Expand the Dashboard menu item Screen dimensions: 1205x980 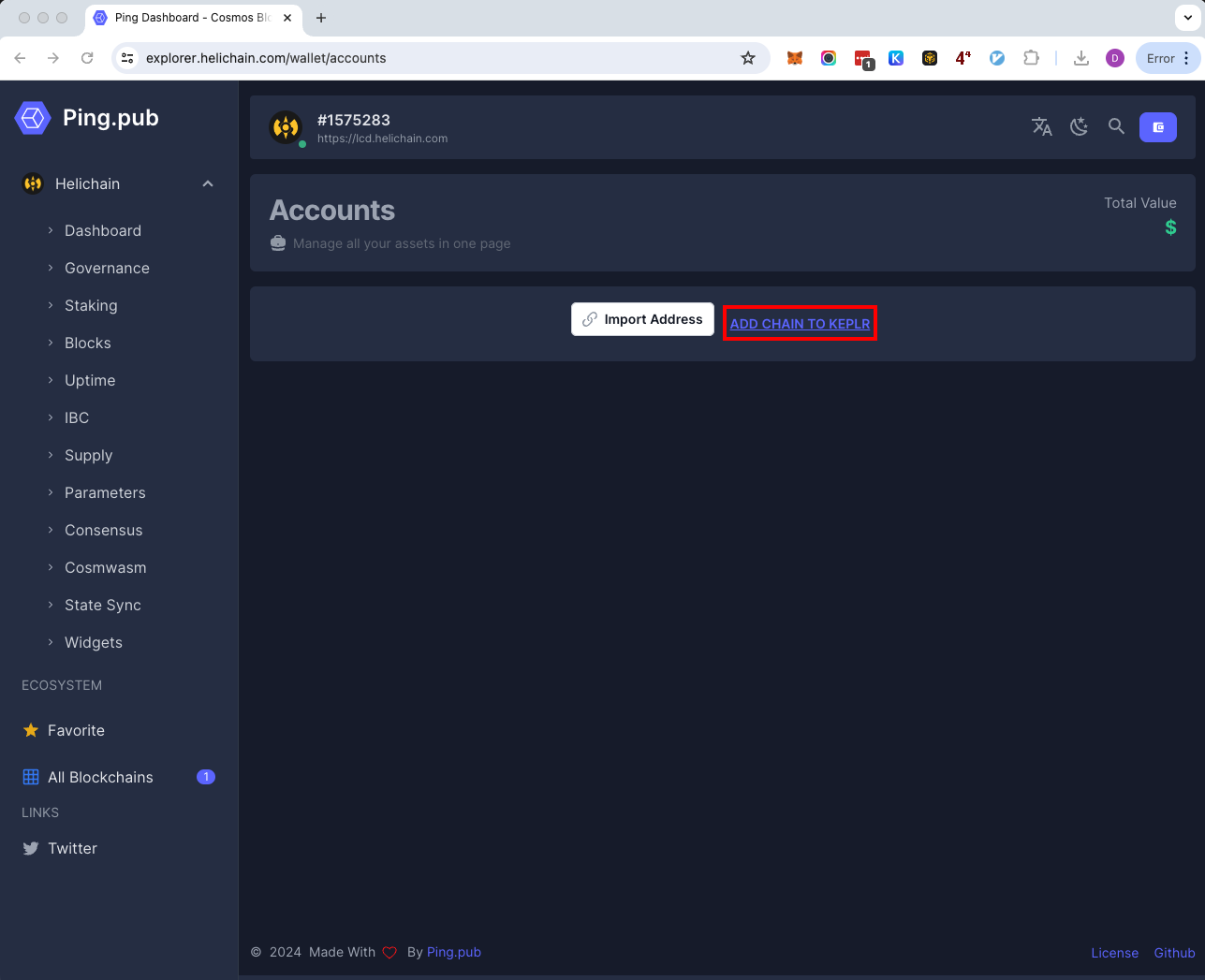(x=103, y=231)
